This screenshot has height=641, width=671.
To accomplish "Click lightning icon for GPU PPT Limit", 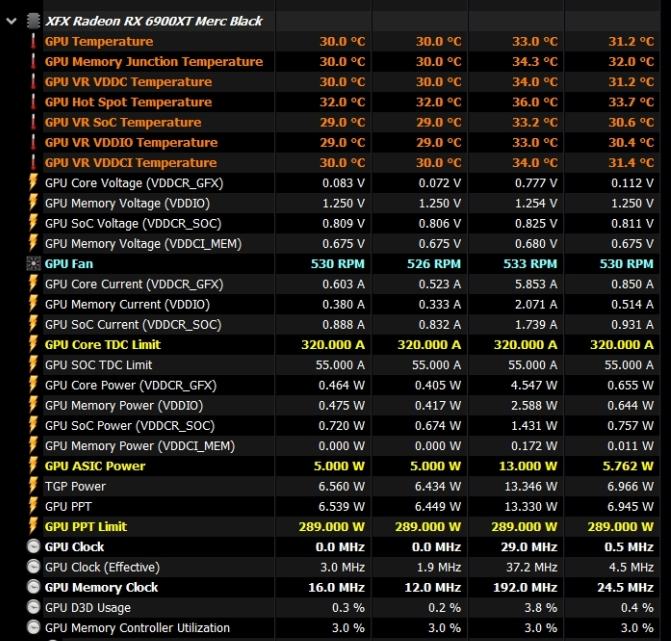I will (x=33, y=526).
